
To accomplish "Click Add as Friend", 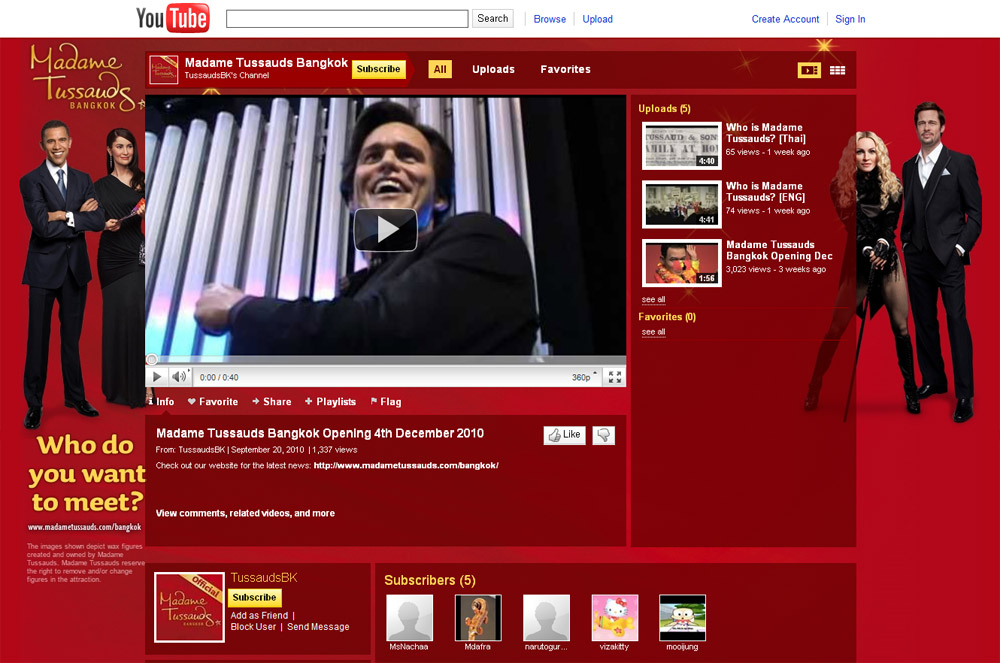I will point(259,615).
